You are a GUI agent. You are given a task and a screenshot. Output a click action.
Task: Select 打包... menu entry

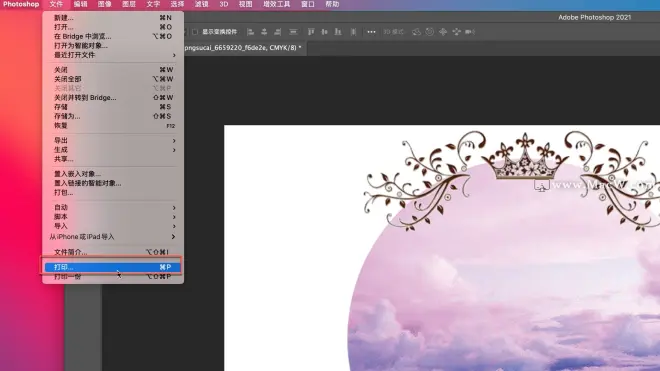113,193
